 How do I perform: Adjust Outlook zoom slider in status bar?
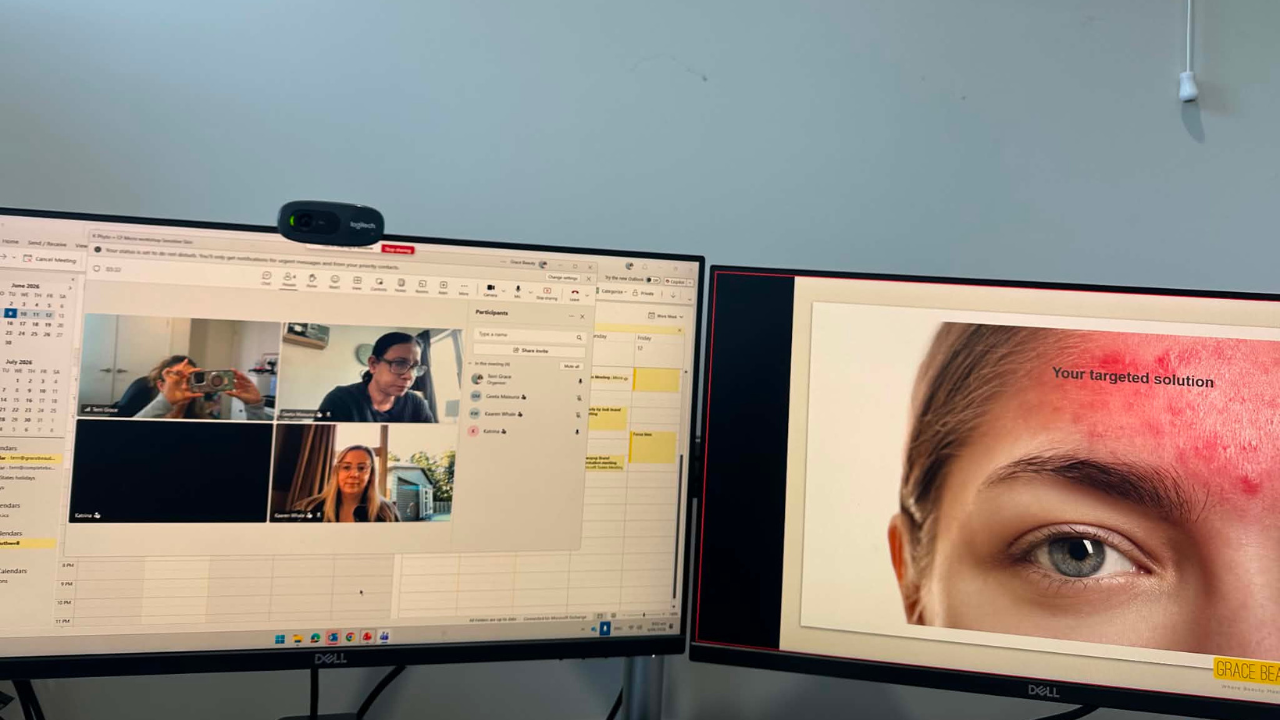pos(644,615)
